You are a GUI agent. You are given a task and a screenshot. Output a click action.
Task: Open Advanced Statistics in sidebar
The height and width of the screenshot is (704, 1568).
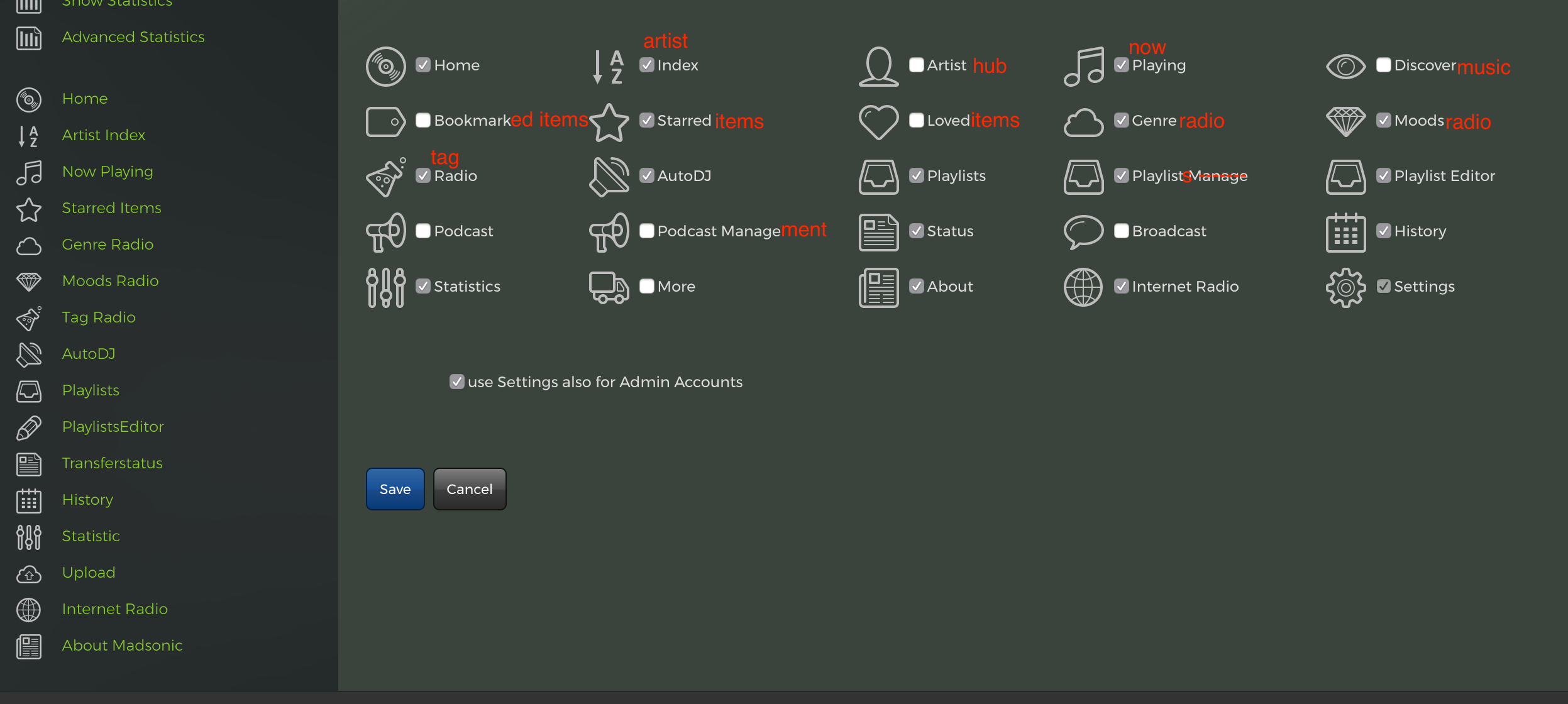[133, 37]
